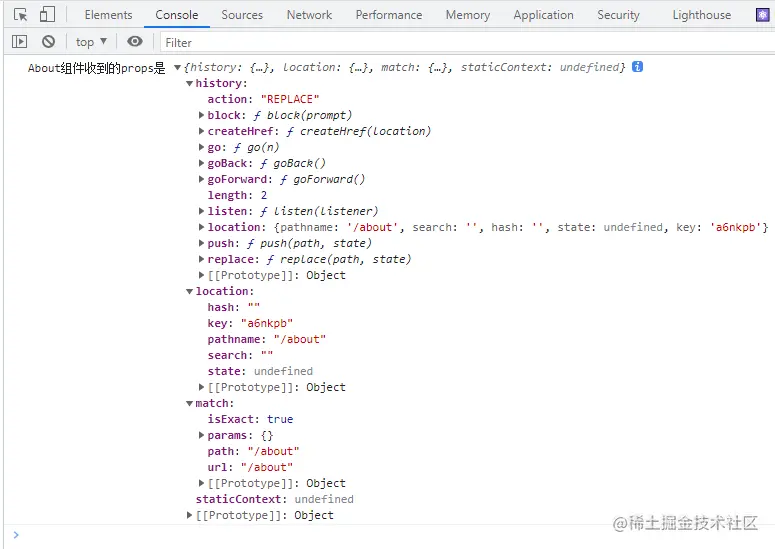Select the hash: "" property row
775x549 pixels.
pos(234,307)
